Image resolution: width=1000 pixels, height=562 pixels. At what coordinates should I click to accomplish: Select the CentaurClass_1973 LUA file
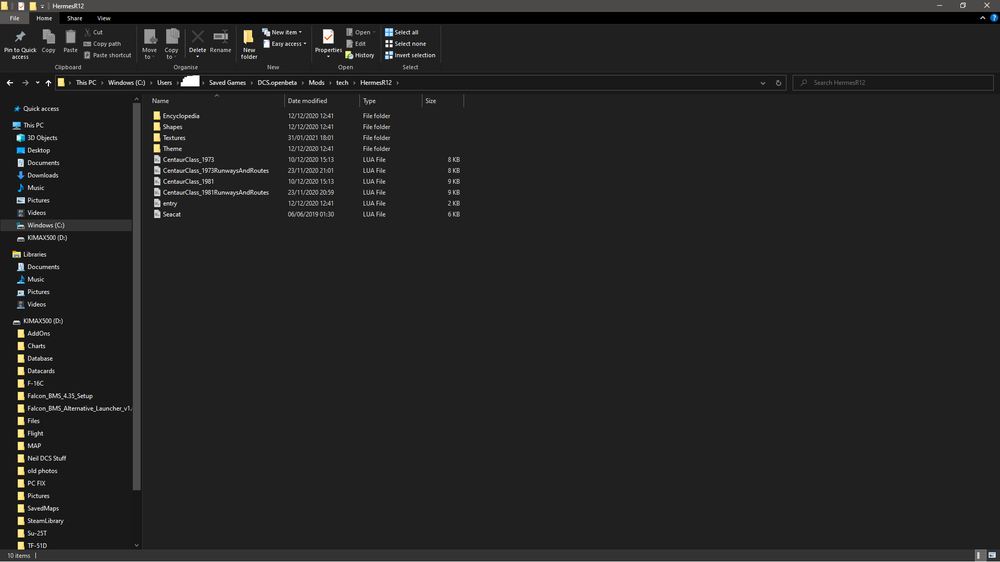click(x=188, y=159)
